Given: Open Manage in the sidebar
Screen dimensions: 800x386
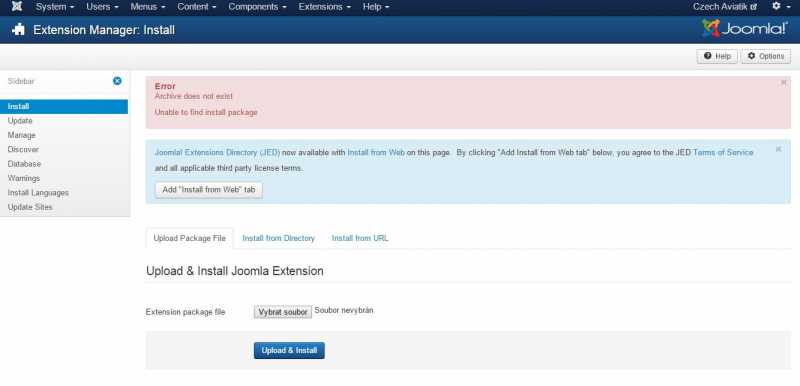Looking at the screenshot, I should 21,135.
